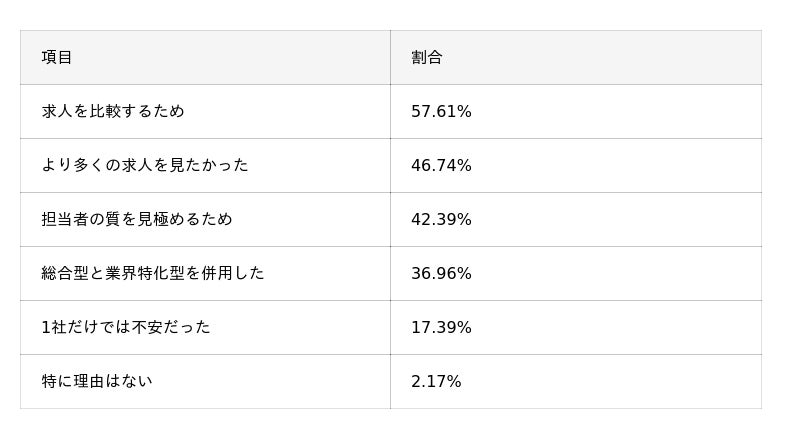Click the column divider beside 42.39%
Viewport: 800px width, 439px height.
[x=390, y=220]
